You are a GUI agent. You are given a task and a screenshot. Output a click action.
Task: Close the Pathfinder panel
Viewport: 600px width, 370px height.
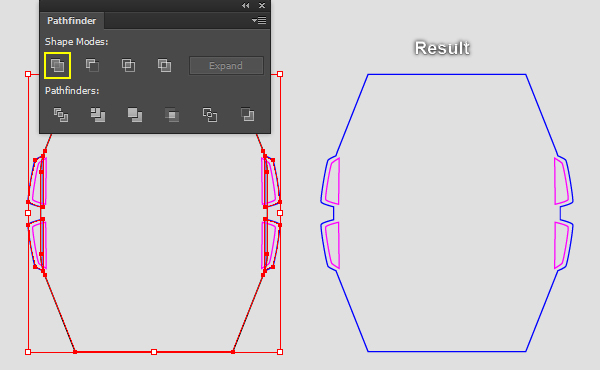tap(262, 5)
